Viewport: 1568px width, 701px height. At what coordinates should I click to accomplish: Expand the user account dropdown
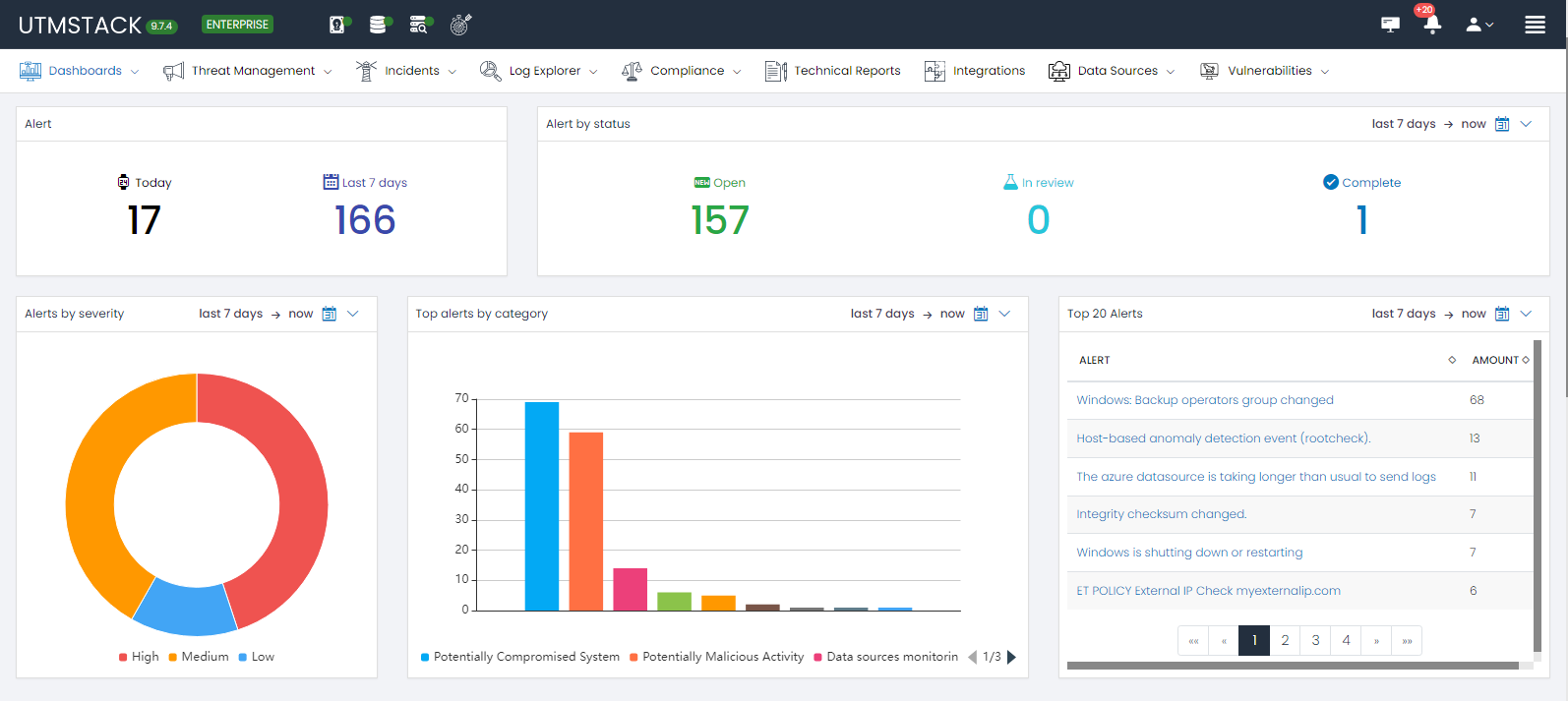(1479, 25)
